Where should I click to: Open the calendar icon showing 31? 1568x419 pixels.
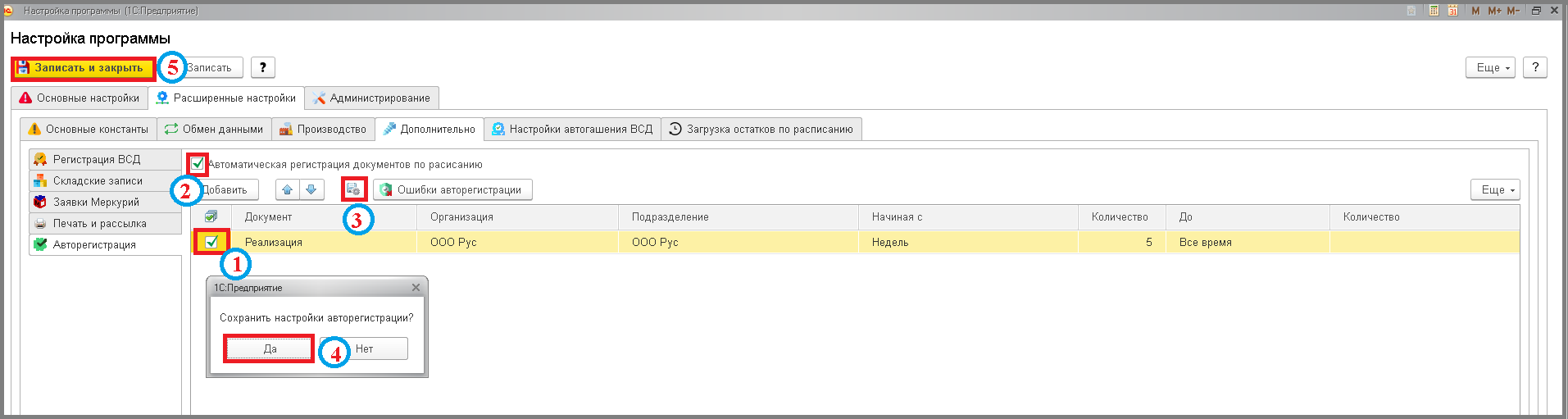1452,11
